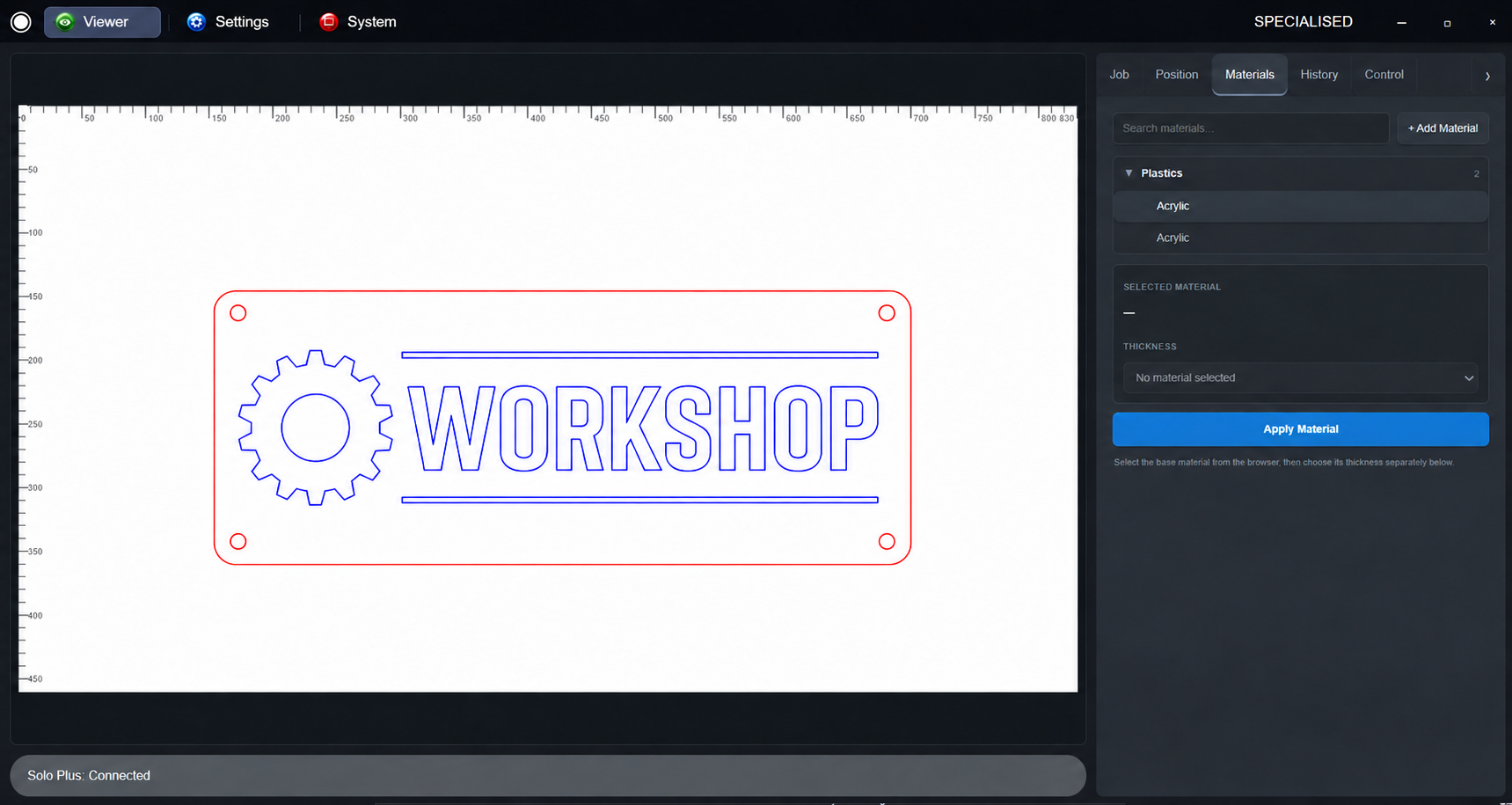
Task: Open the Position tab
Action: tap(1176, 75)
